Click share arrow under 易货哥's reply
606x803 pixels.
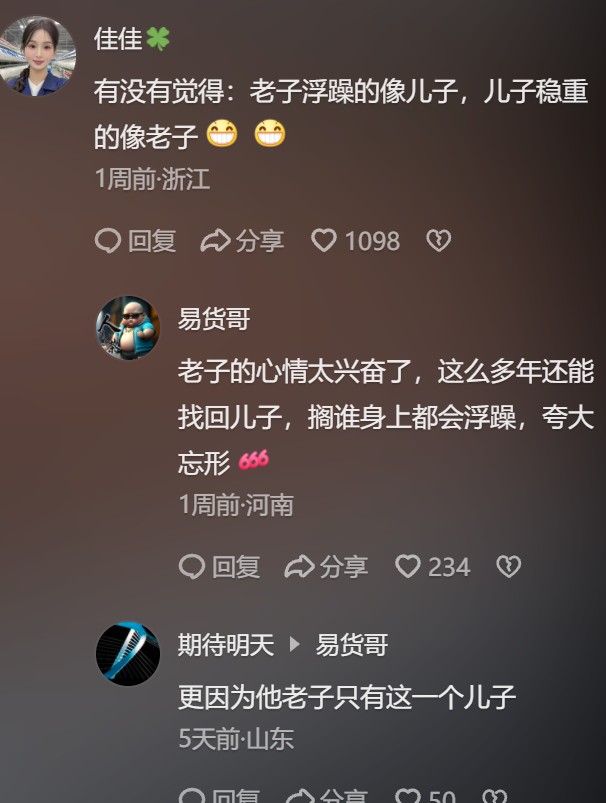(x=299, y=567)
